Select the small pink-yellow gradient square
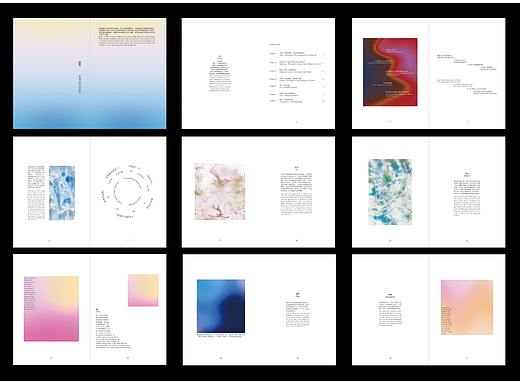 coord(143,290)
